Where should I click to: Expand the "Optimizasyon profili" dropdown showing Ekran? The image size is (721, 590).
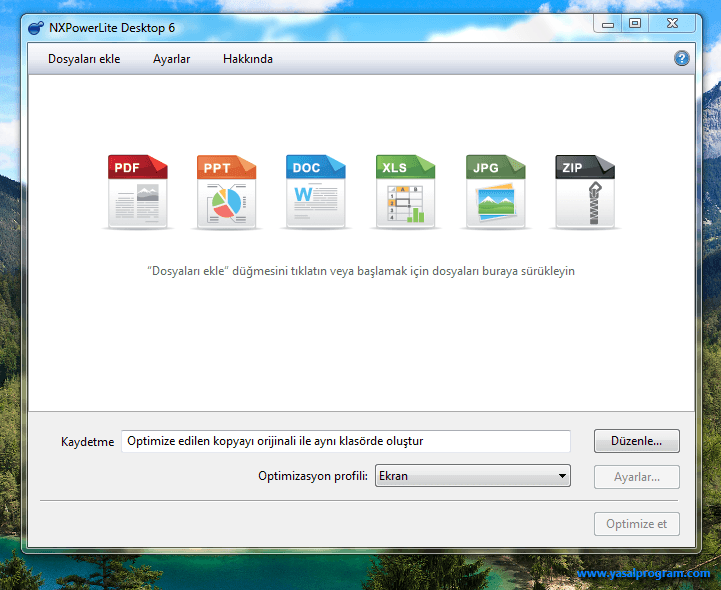pos(472,477)
